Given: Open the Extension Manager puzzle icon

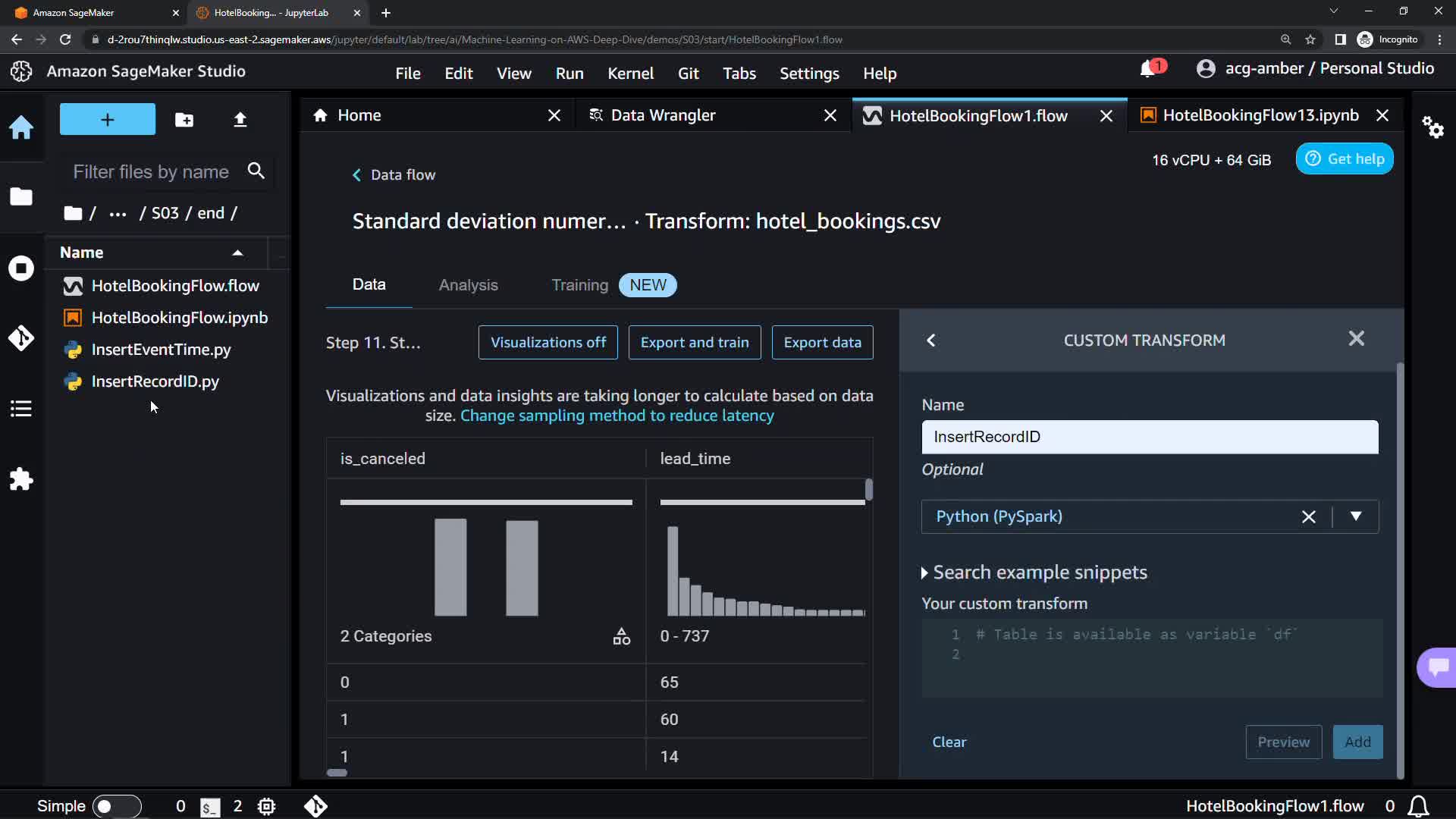Looking at the screenshot, I should tap(21, 479).
